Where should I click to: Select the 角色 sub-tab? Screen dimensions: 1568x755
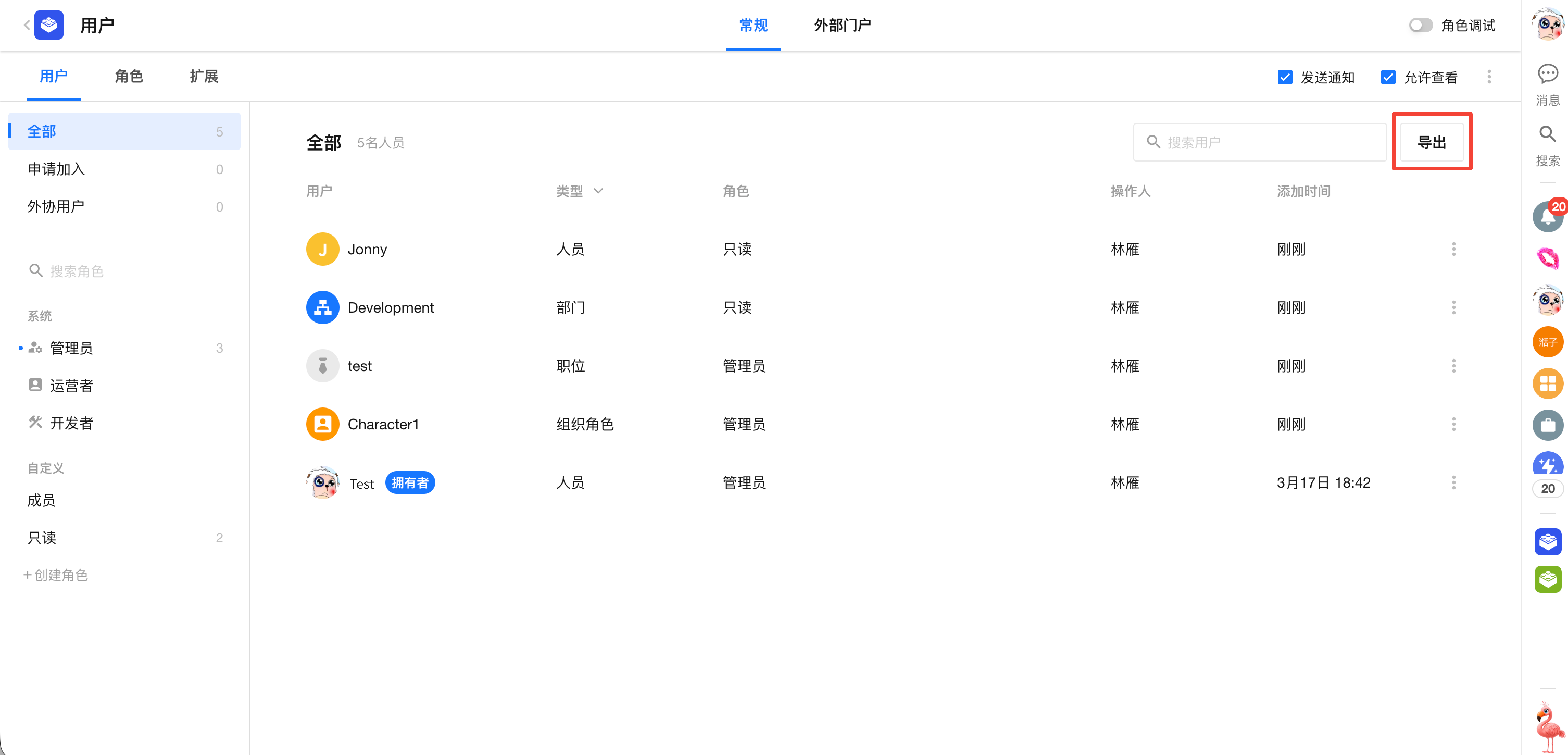[x=129, y=76]
